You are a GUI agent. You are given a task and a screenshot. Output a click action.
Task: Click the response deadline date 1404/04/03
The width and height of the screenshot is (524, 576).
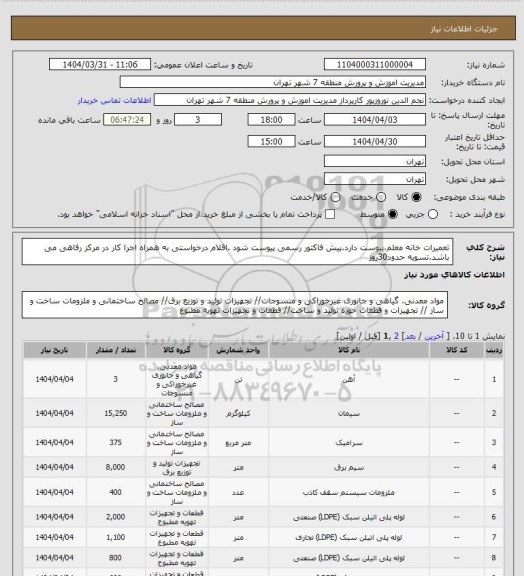pyautogui.click(x=375, y=120)
